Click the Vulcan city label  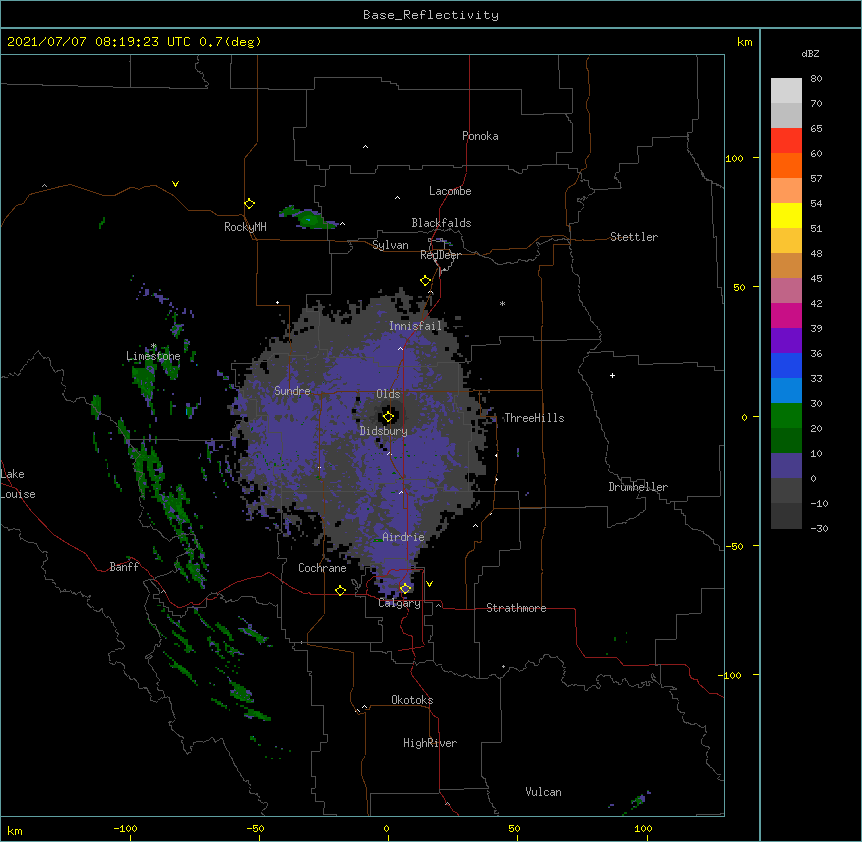pyautogui.click(x=543, y=792)
